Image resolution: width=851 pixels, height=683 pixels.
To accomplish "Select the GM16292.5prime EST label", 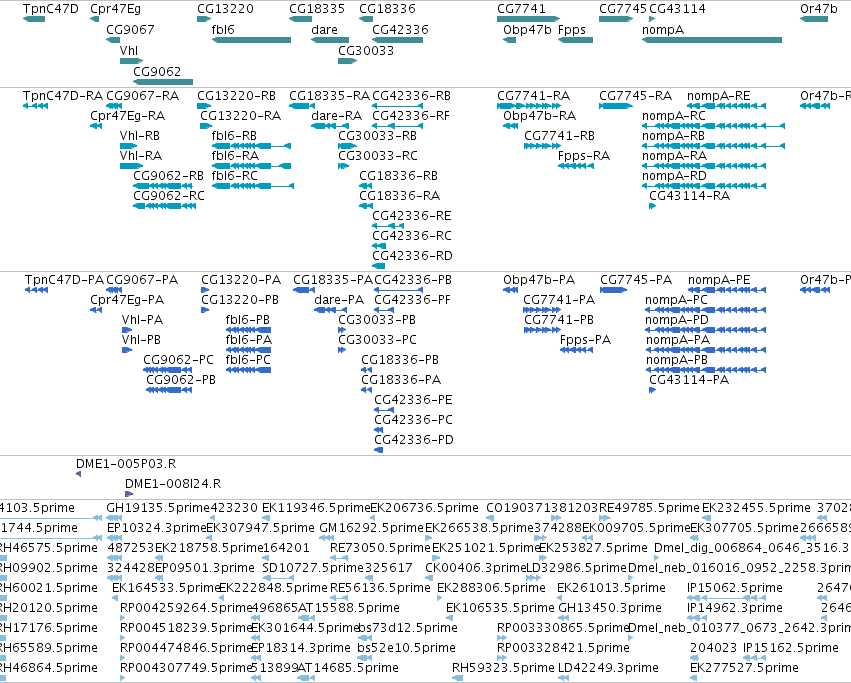I will pyautogui.click(x=372, y=528).
